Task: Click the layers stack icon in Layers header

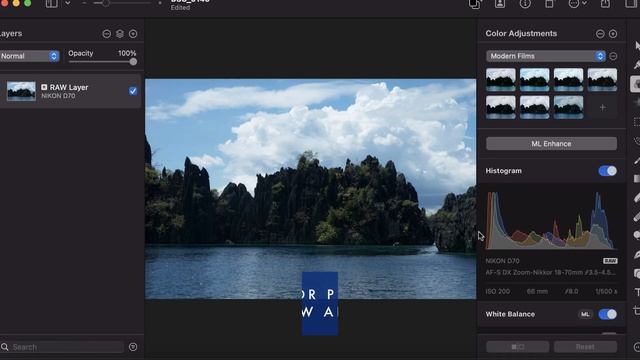Action: click(x=120, y=34)
